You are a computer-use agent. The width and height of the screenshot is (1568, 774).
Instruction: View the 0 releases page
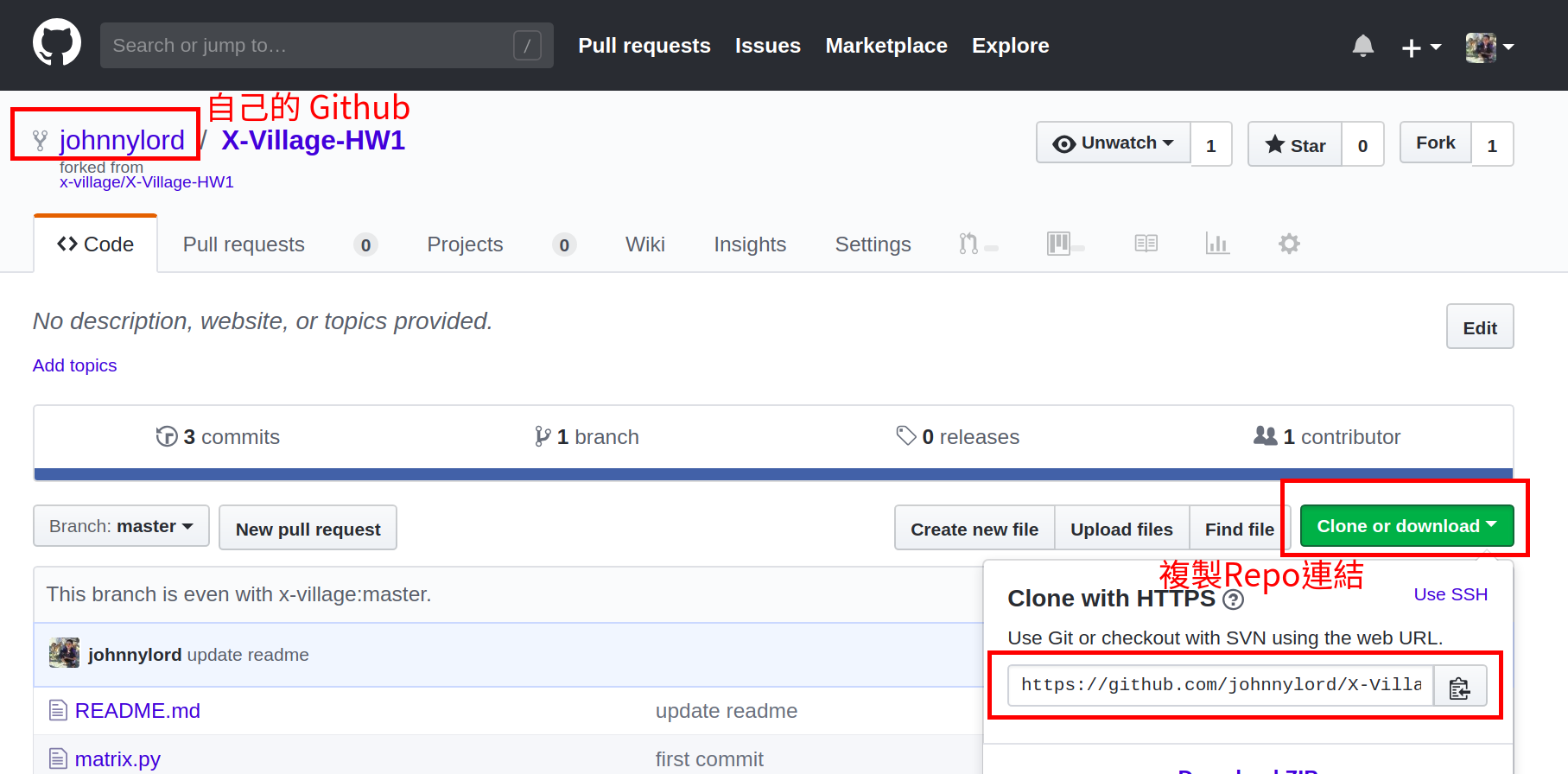pos(958,437)
